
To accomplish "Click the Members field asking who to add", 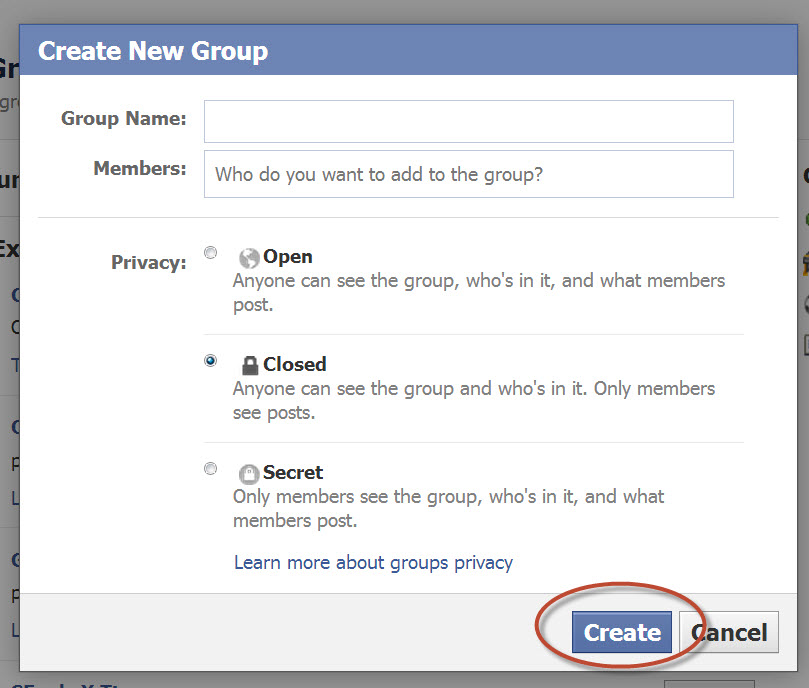I will point(468,173).
